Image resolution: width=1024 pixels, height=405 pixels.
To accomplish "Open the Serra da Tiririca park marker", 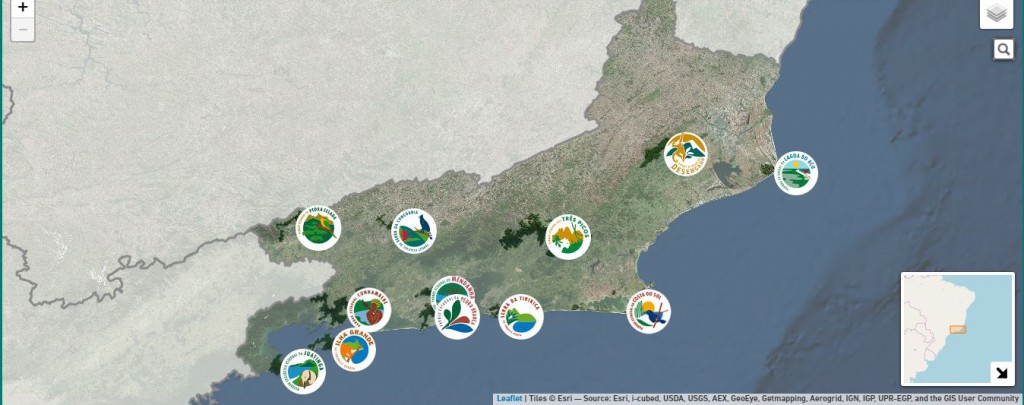I will click(520, 316).
